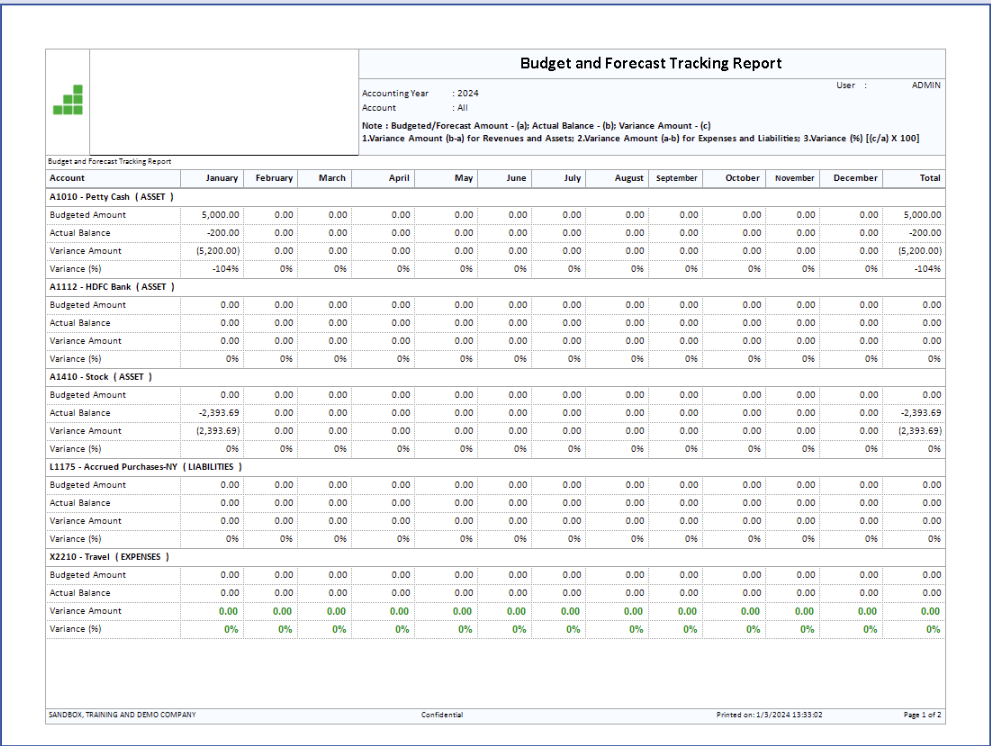This screenshot has width=991, height=746.
Task: Select the X2210 - Travel expenses heading
Action: coord(110,557)
